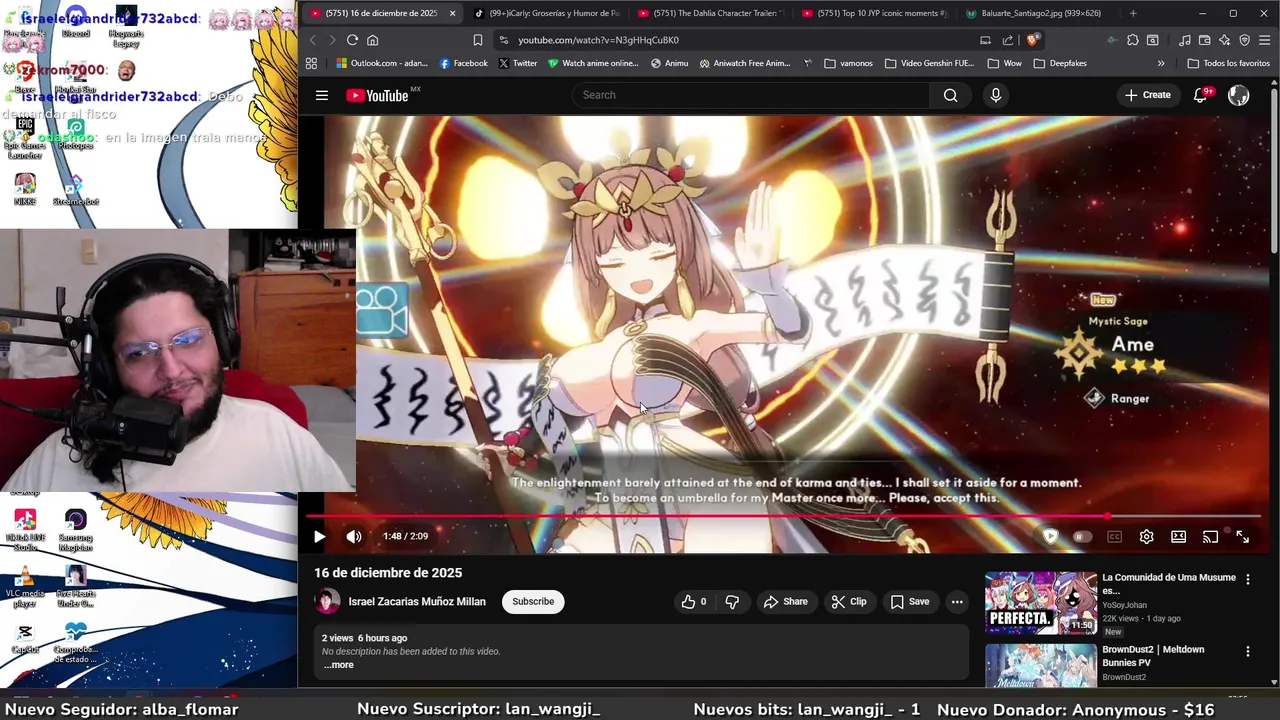Image resolution: width=1280 pixels, height=720 pixels.
Task: Toggle the autoplay switch in player
Action: pos(1081,537)
